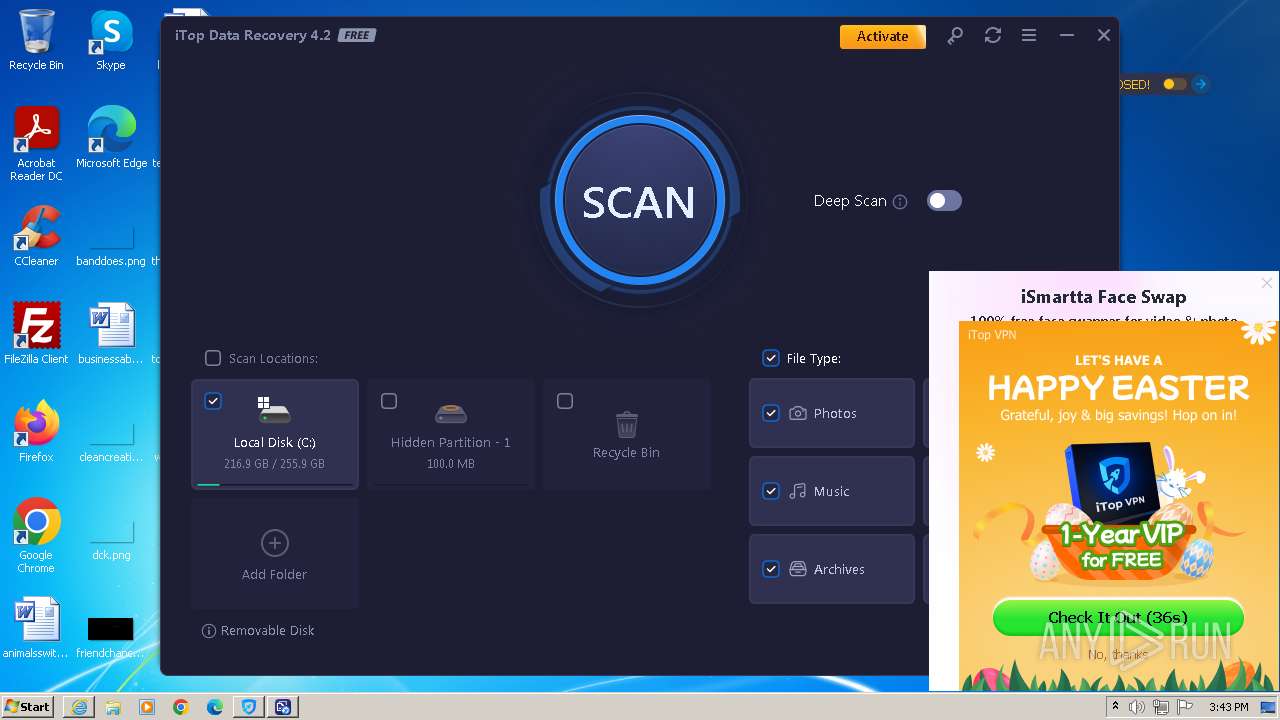The width and height of the screenshot is (1280, 720).
Task: Open the hamburger options menu
Action: pyautogui.click(x=1029, y=36)
